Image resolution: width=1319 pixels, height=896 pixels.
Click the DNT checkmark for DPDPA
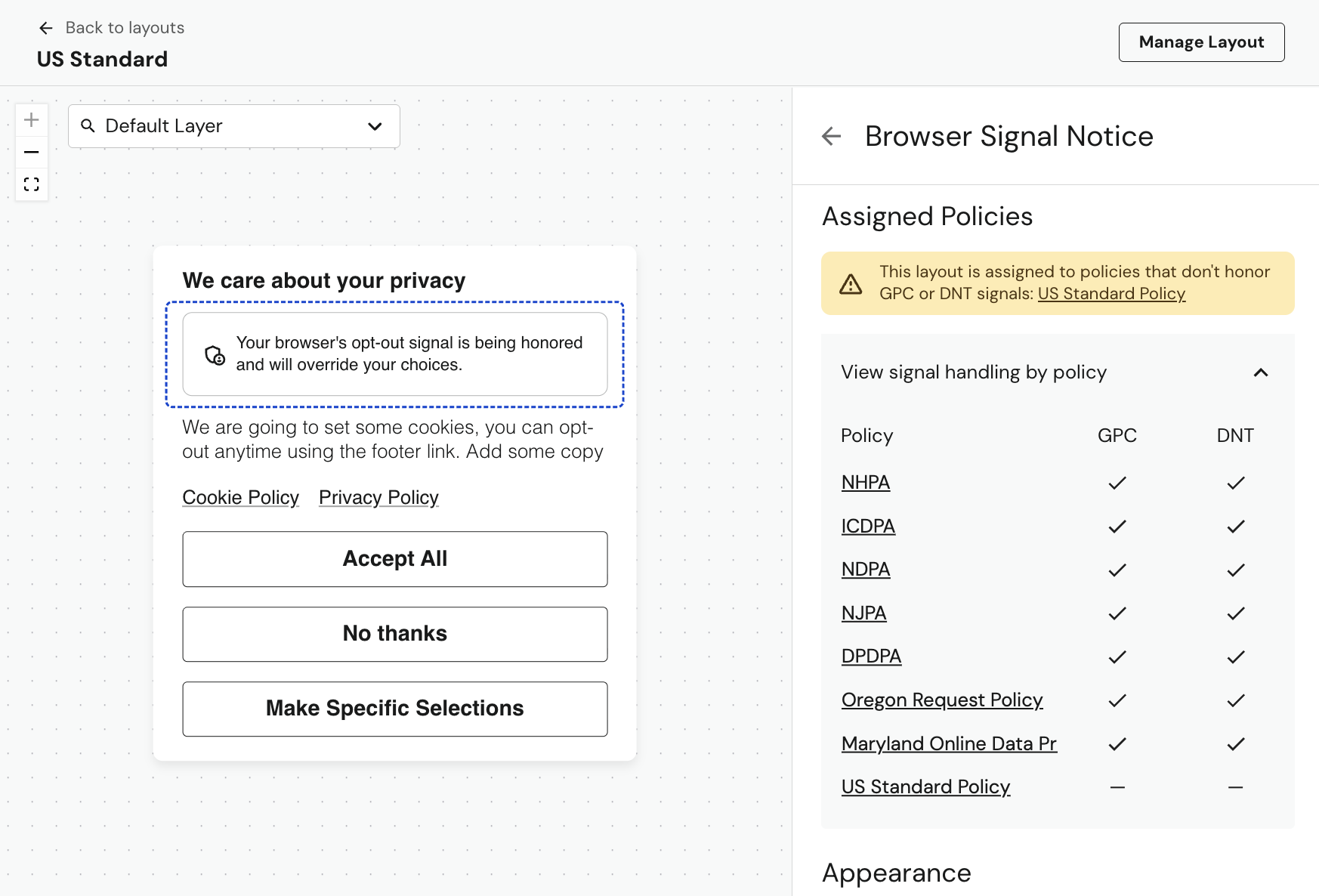point(1235,657)
